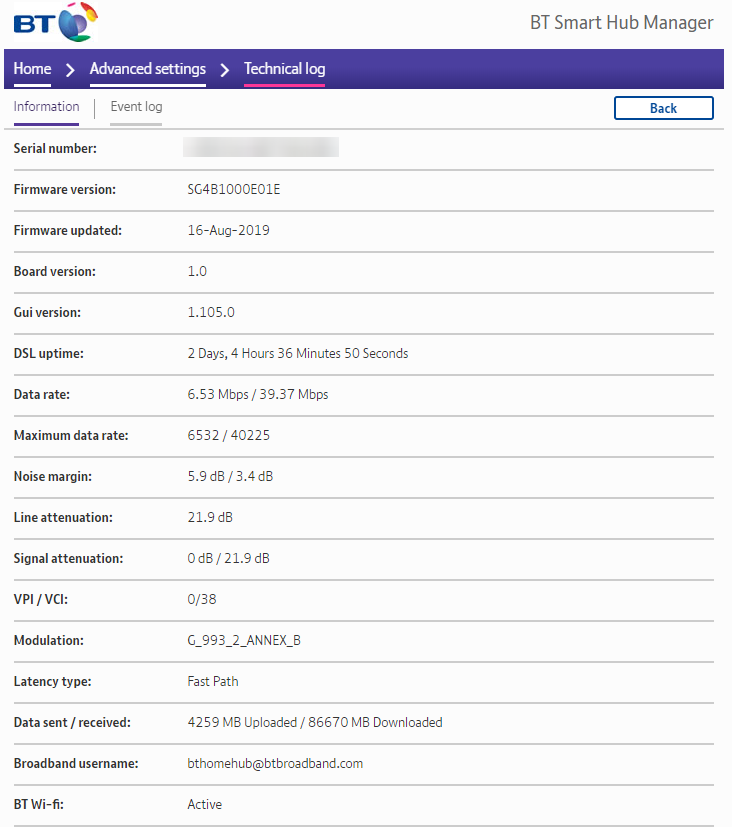The height and width of the screenshot is (827, 732).
Task: Switch to the Information tab
Action: pos(46,107)
